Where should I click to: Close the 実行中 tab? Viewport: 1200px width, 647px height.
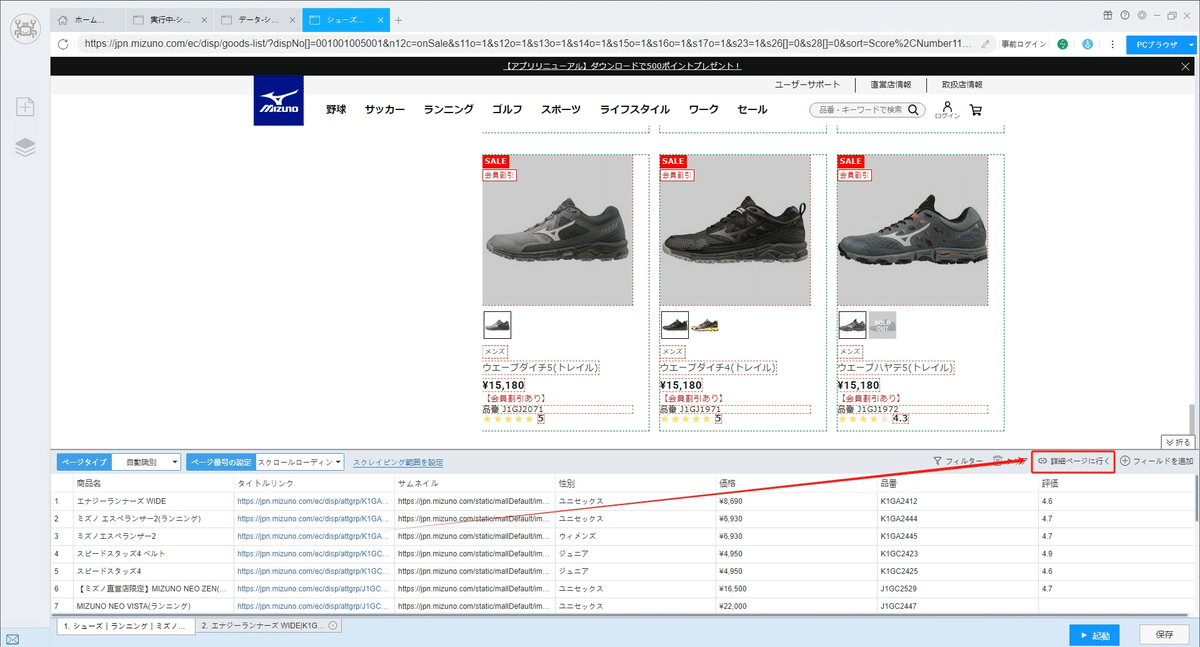203,20
